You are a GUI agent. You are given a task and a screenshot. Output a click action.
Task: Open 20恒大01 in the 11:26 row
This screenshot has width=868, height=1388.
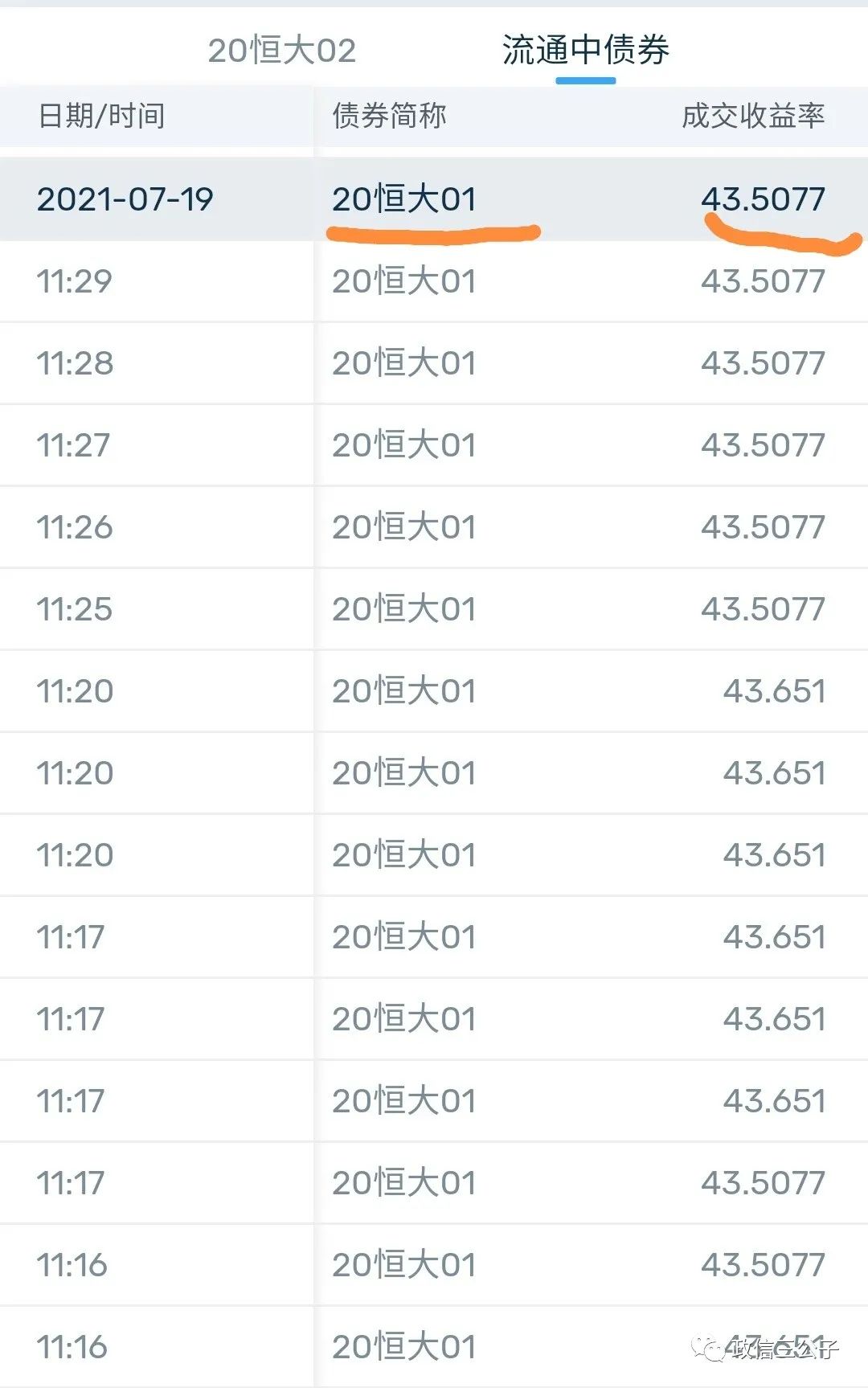point(404,527)
